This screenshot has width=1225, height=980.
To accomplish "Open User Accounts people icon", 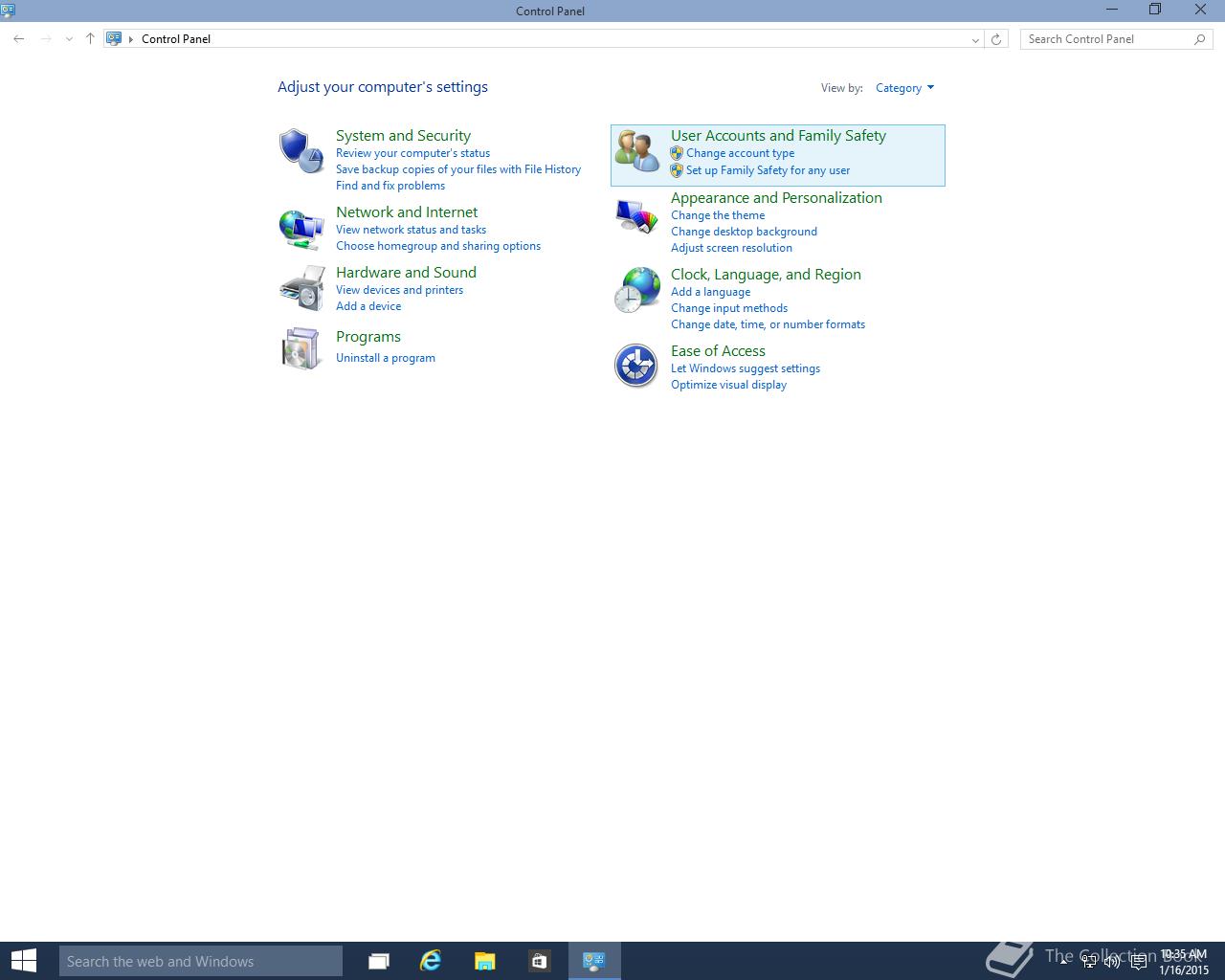I will 637,151.
